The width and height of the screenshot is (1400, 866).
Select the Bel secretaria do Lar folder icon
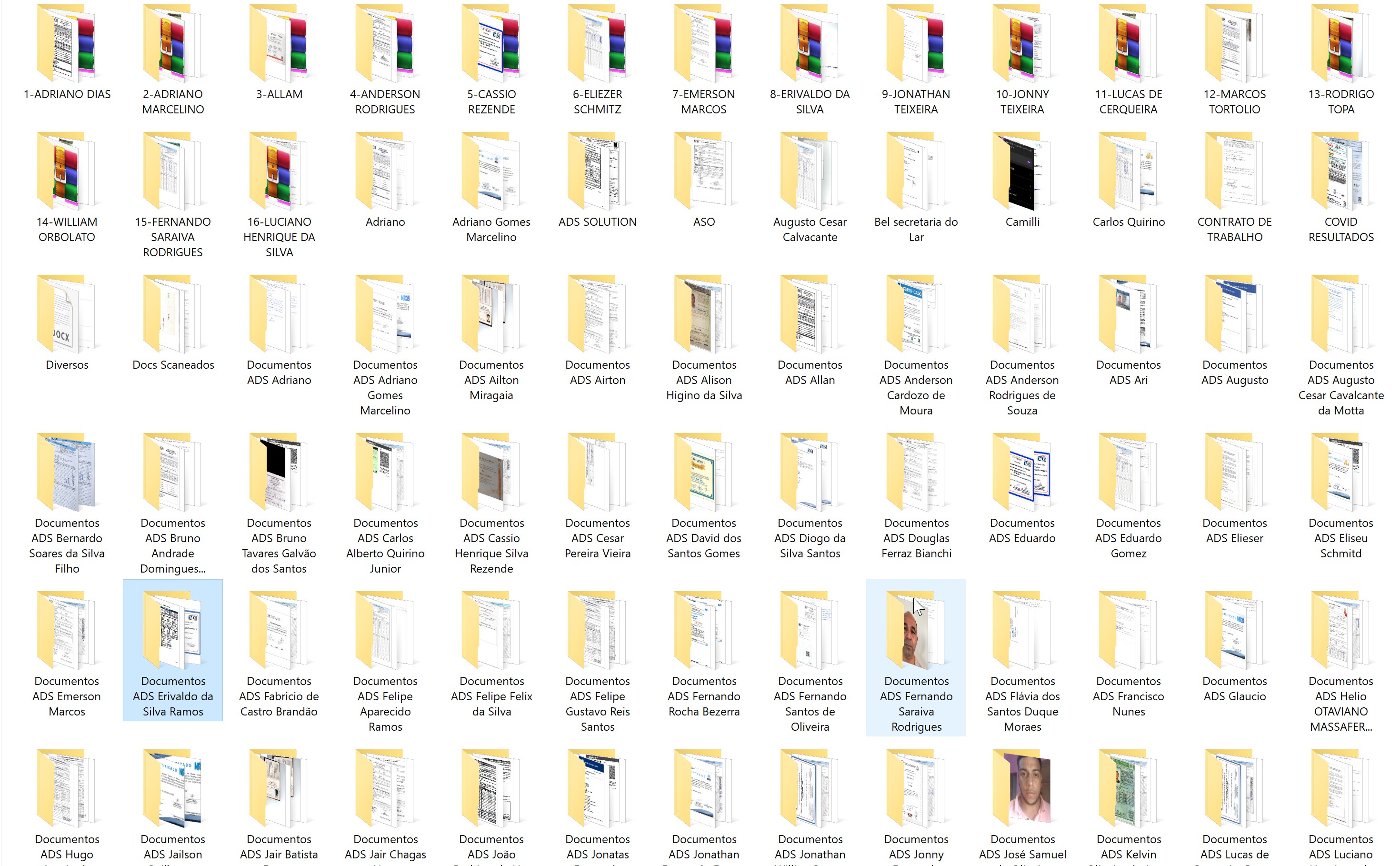pos(916,171)
